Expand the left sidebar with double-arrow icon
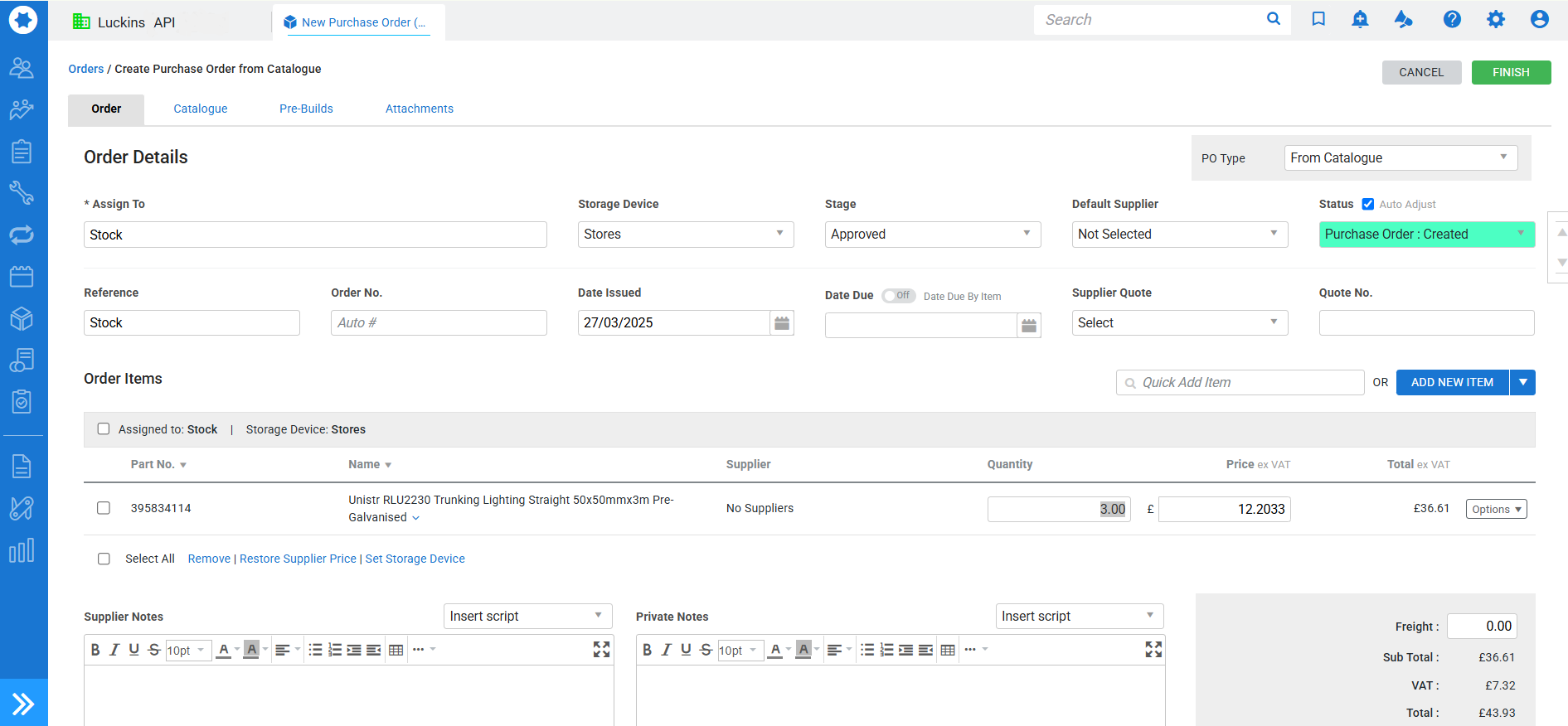 coord(23,704)
